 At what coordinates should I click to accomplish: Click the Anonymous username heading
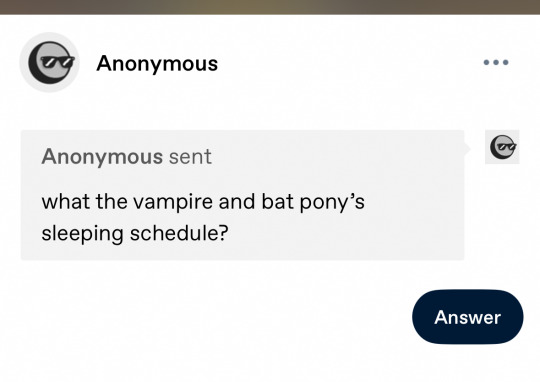pyautogui.click(x=157, y=64)
